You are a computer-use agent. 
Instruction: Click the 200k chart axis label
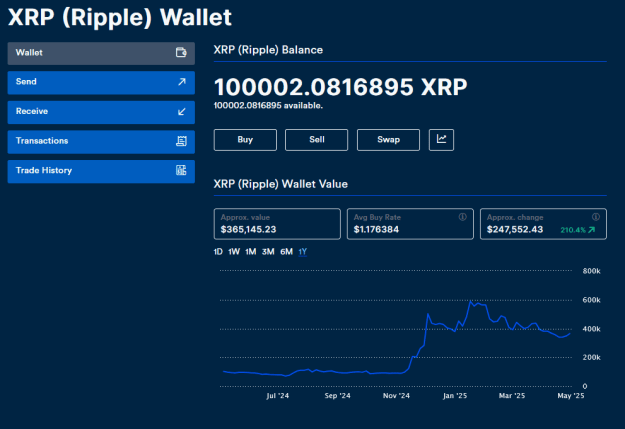pos(592,358)
